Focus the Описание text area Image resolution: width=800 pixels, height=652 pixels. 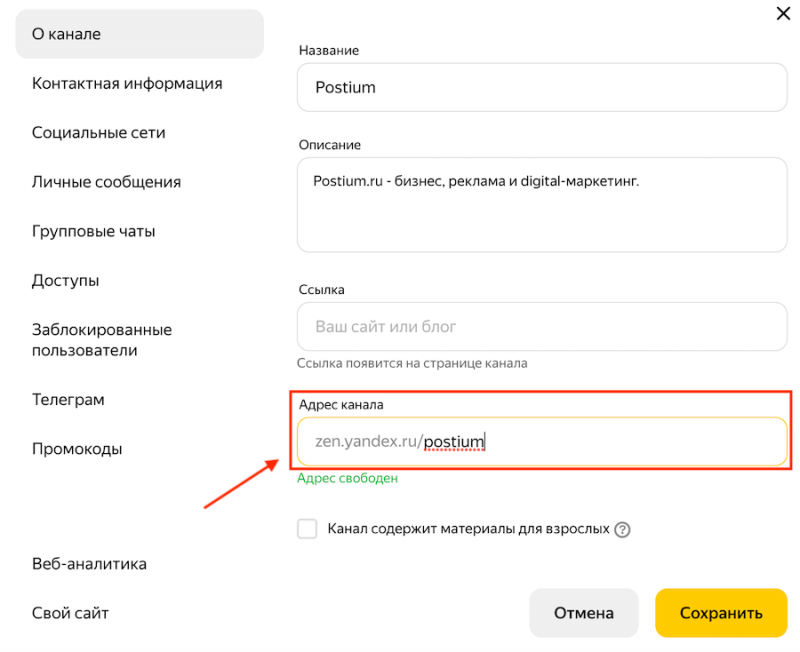[x=542, y=204]
